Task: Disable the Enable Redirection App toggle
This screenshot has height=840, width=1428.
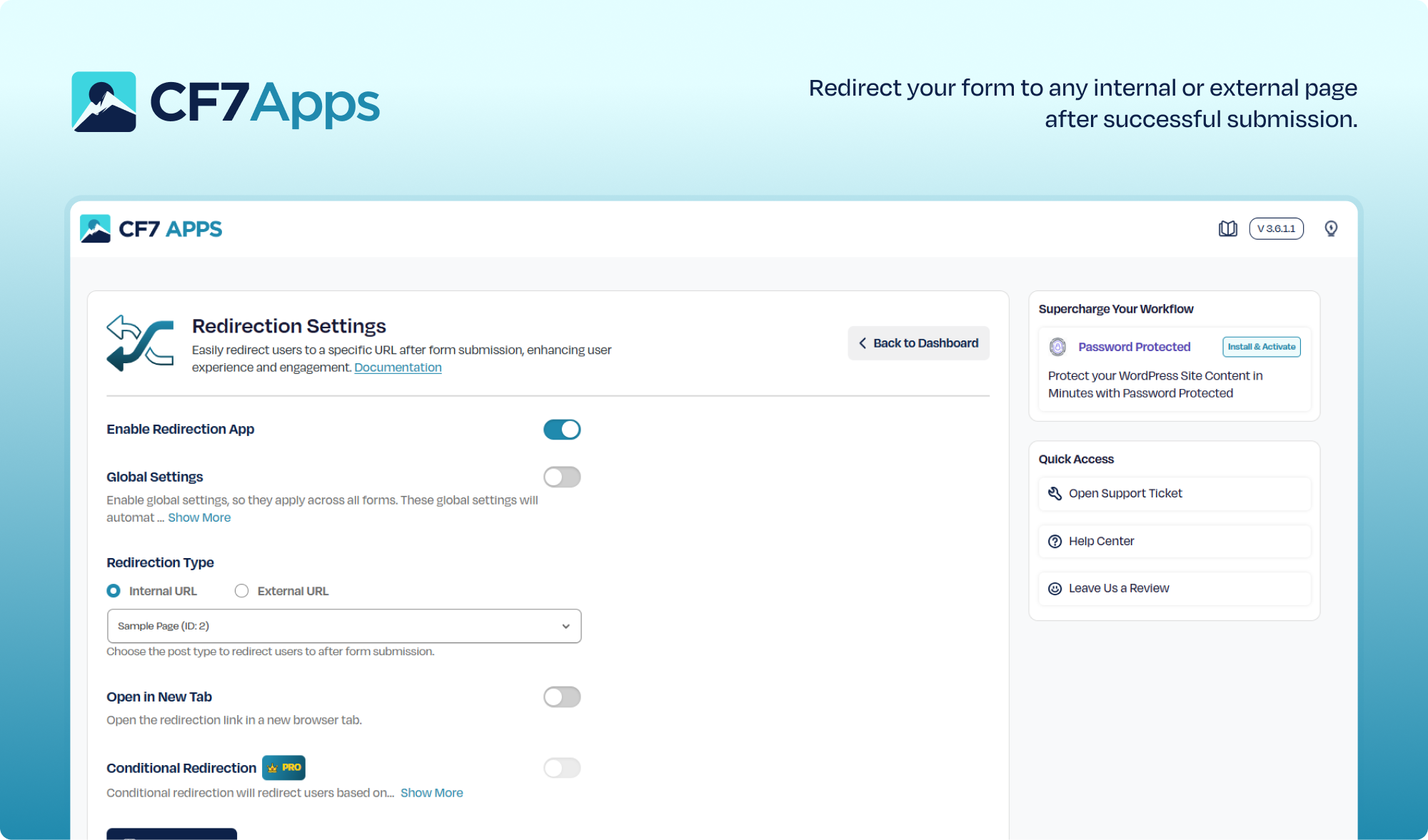Action: pyautogui.click(x=562, y=430)
